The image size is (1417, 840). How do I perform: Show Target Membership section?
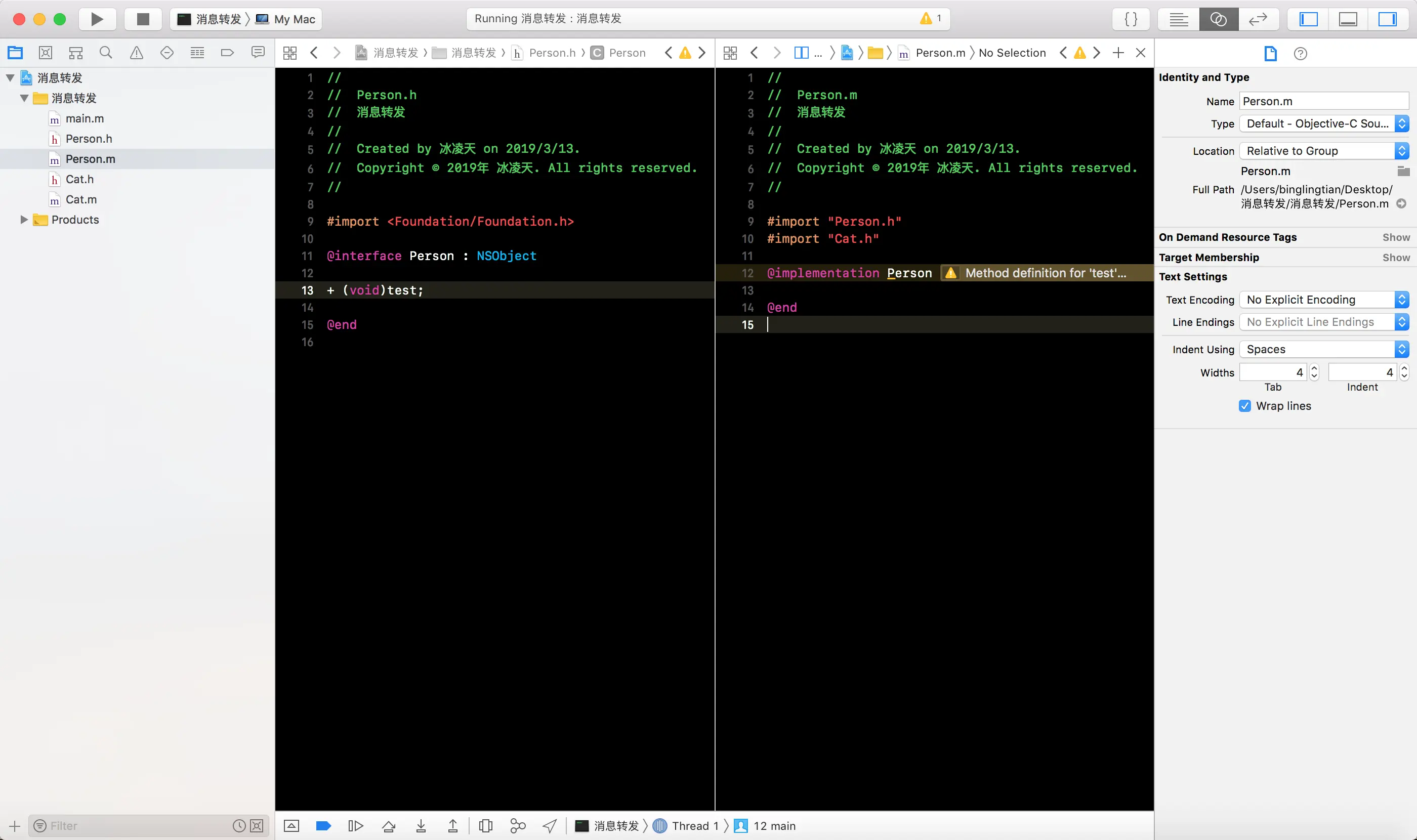1395,258
